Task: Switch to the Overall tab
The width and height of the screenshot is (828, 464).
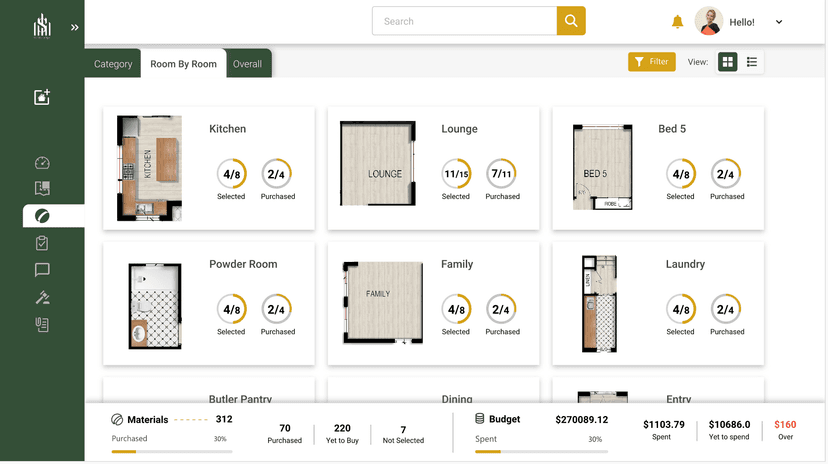Action: click(247, 64)
